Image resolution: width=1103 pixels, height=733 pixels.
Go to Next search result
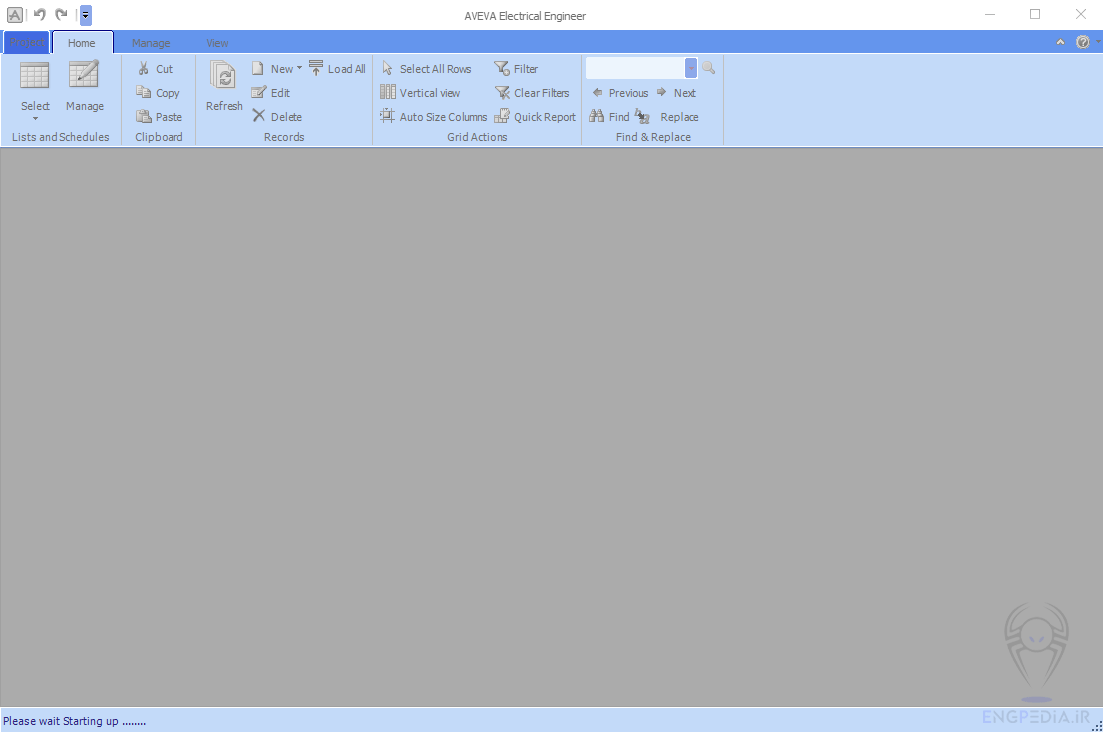click(676, 92)
